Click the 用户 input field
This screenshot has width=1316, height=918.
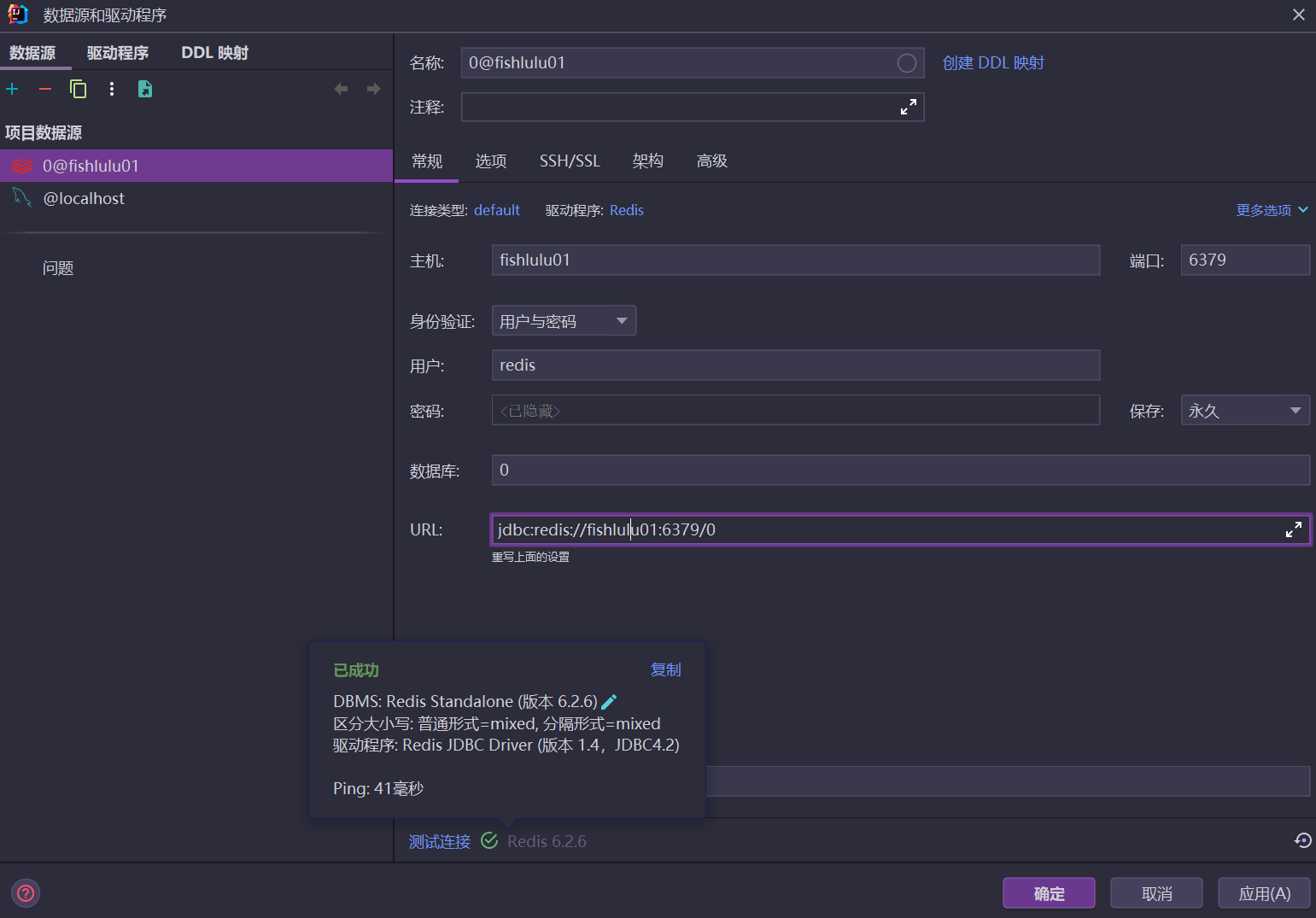coord(796,365)
